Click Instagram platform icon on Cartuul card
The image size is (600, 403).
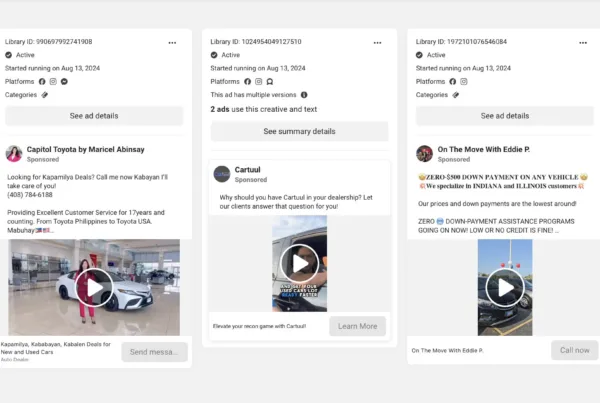click(259, 82)
